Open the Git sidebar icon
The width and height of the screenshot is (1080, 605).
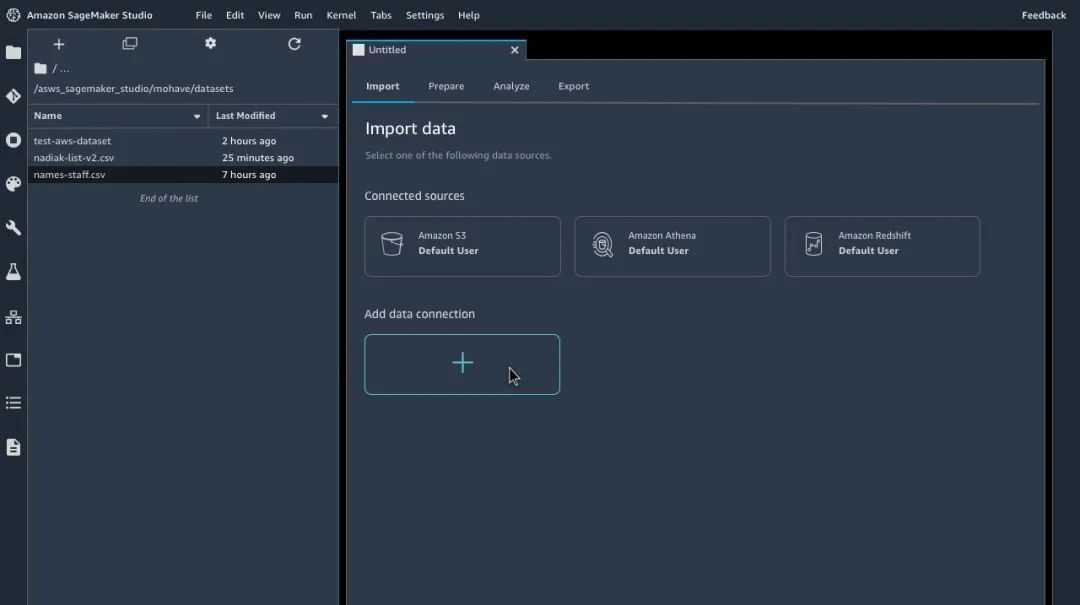(x=13, y=96)
